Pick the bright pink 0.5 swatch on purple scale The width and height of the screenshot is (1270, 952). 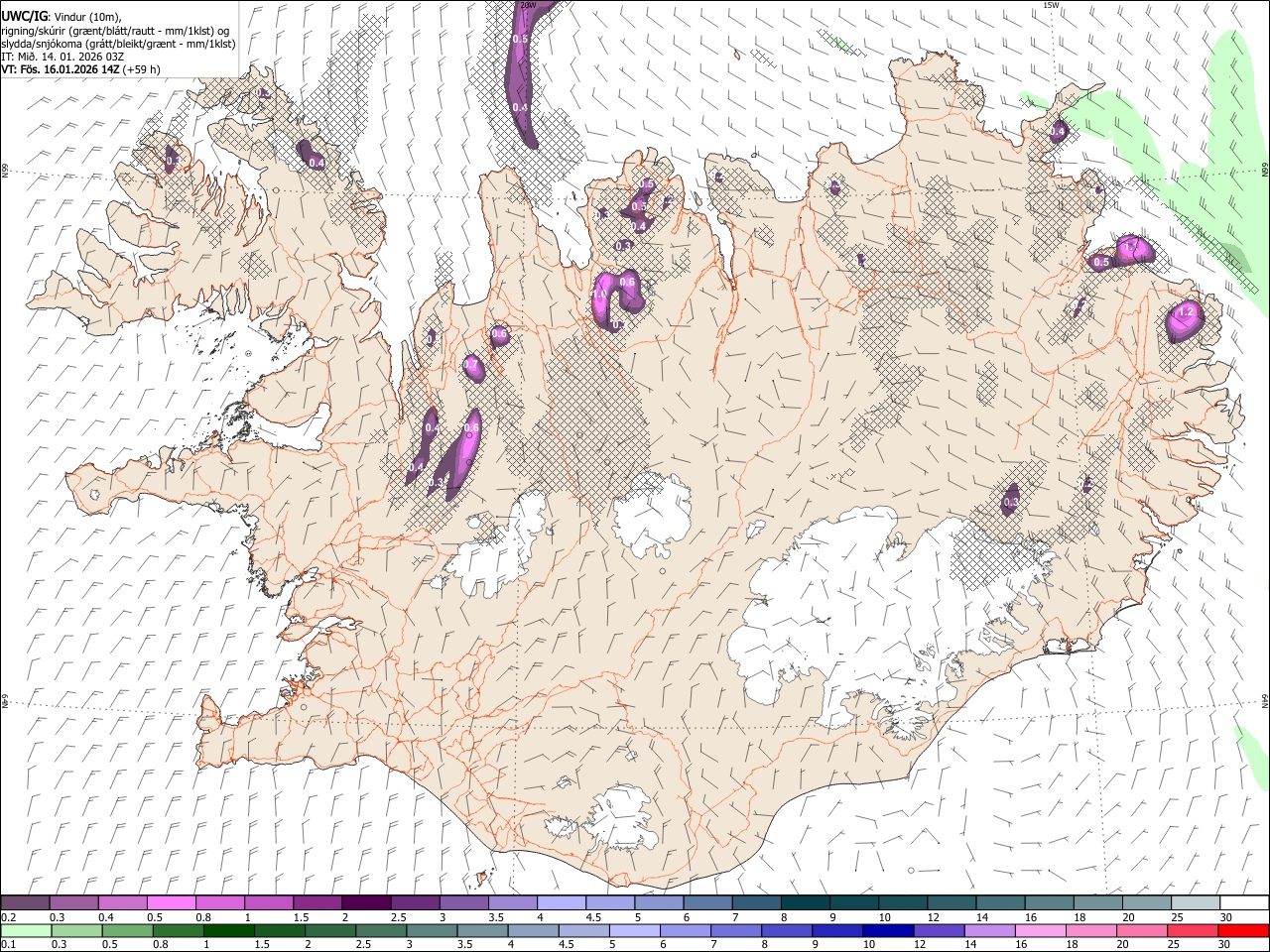click(x=172, y=902)
